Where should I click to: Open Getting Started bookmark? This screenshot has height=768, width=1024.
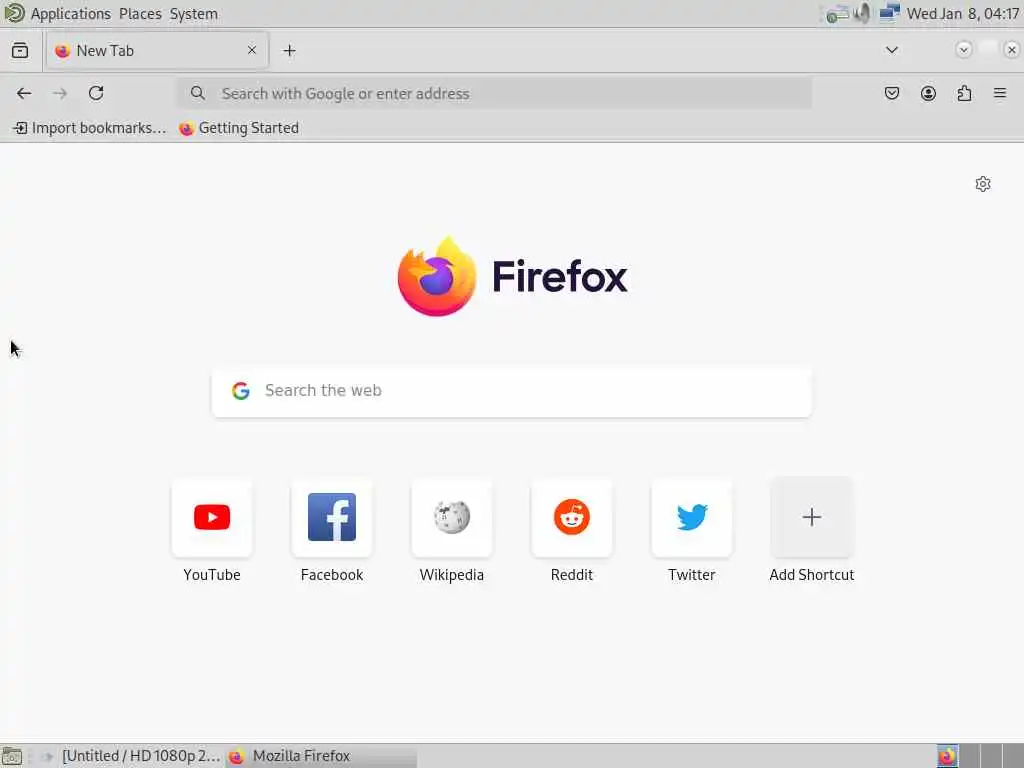[239, 128]
